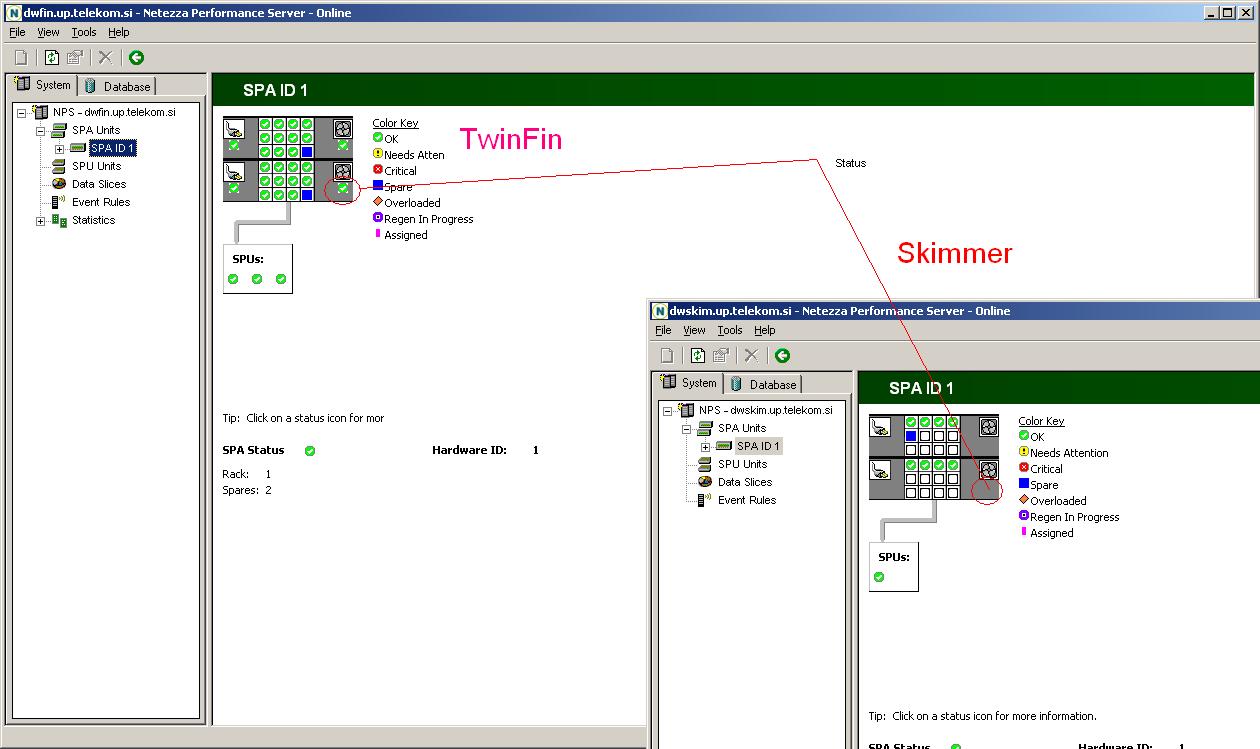Image resolution: width=1260 pixels, height=749 pixels.
Task: Select NPS - dwskim.up.telekom.si tree root
Action: point(765,410)
